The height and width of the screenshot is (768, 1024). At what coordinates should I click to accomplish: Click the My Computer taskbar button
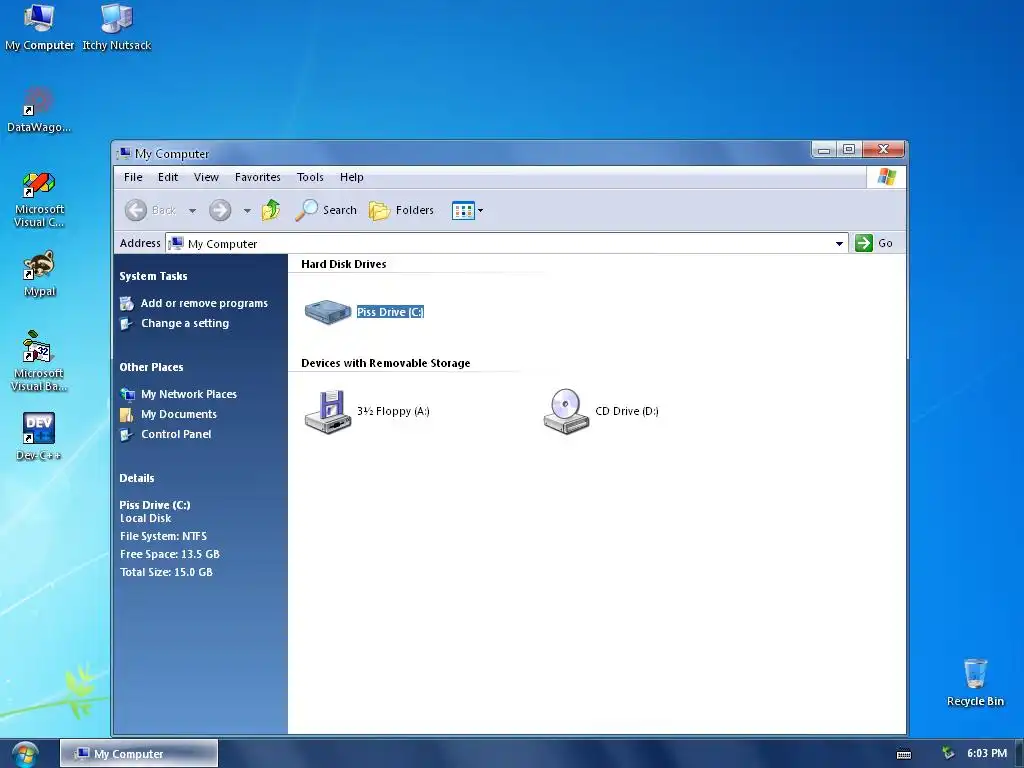[x=139, y=754]
